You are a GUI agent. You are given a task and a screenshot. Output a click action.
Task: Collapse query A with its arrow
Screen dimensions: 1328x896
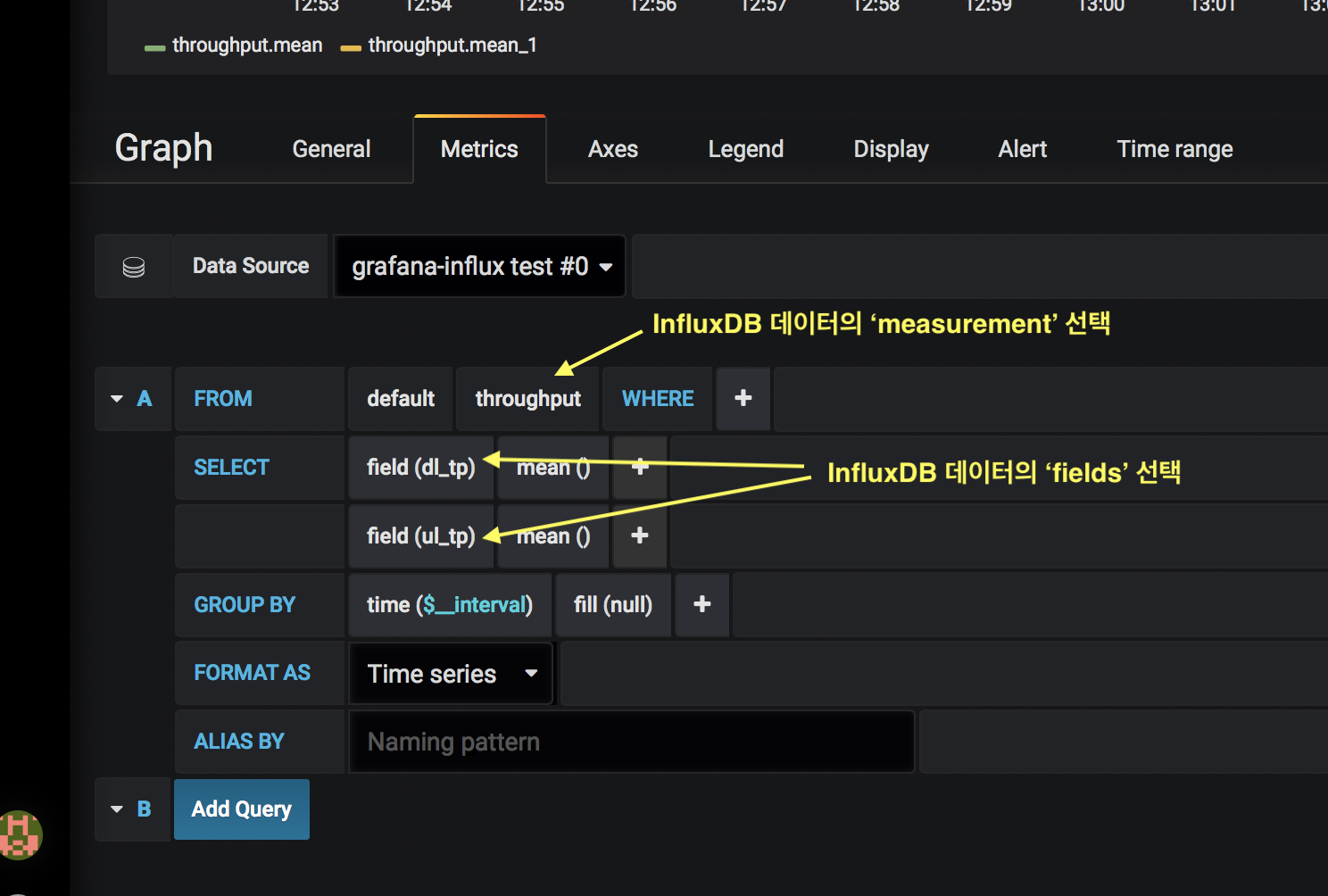point(117,399)
